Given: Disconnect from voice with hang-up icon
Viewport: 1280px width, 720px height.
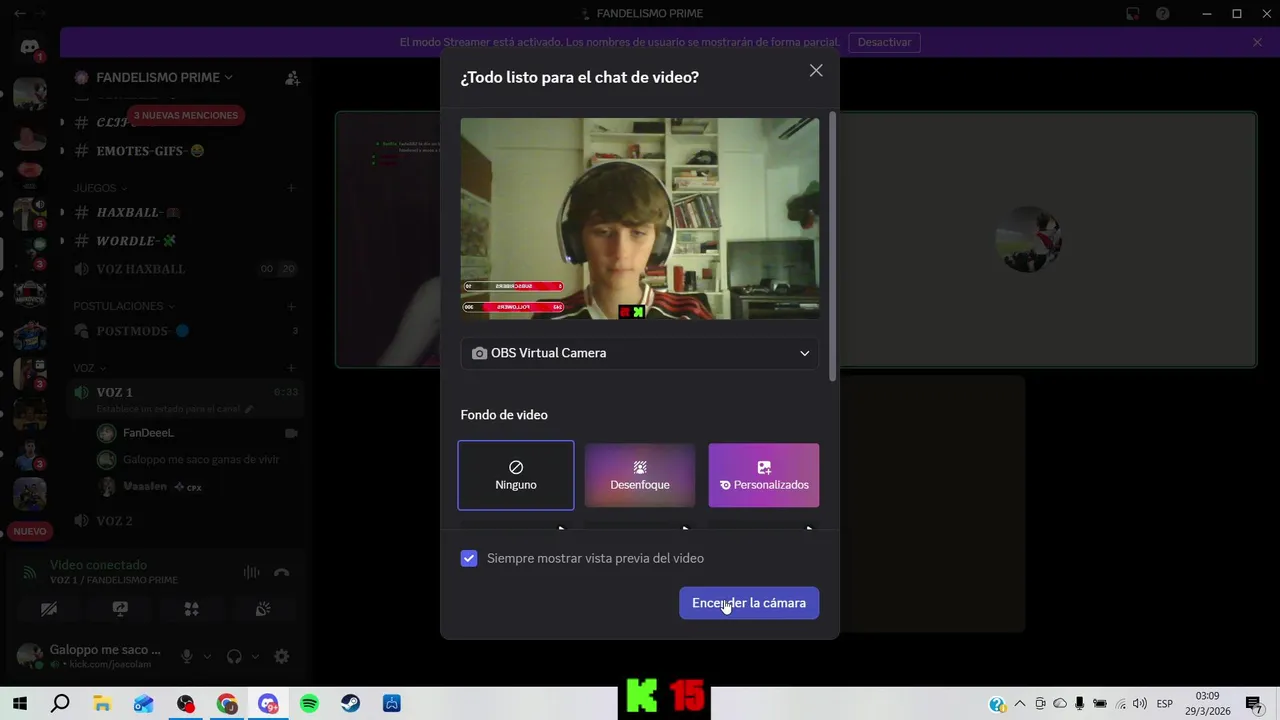Looking at the screenshot, I should pos(282,572).
